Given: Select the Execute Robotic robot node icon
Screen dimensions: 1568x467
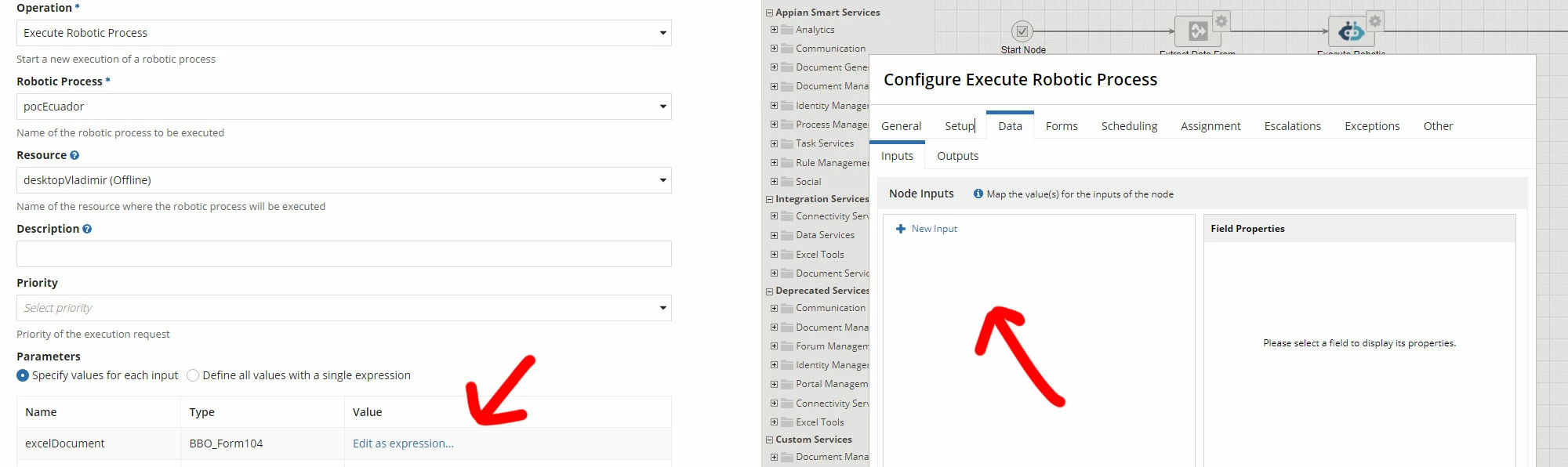Looking at the screenshot, I should (x=1351, y=31).
